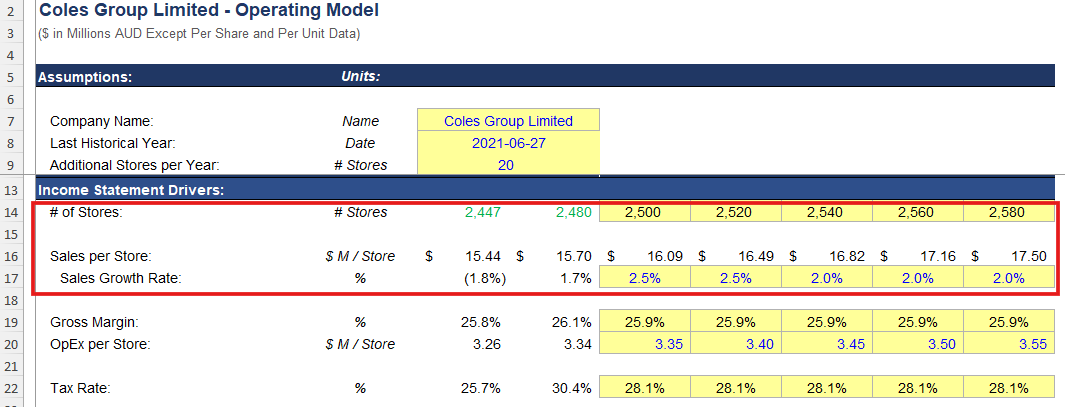Select tax rate value 30.4%
This screenshot has height=407, width=1065.
(572, 389)
